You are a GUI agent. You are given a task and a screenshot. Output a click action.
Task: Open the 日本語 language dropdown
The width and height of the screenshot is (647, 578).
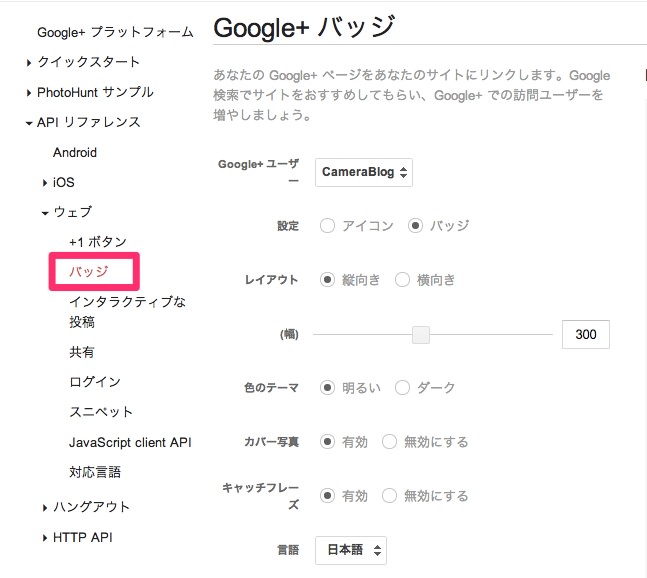pyautogui.click(x=351, y=550)
